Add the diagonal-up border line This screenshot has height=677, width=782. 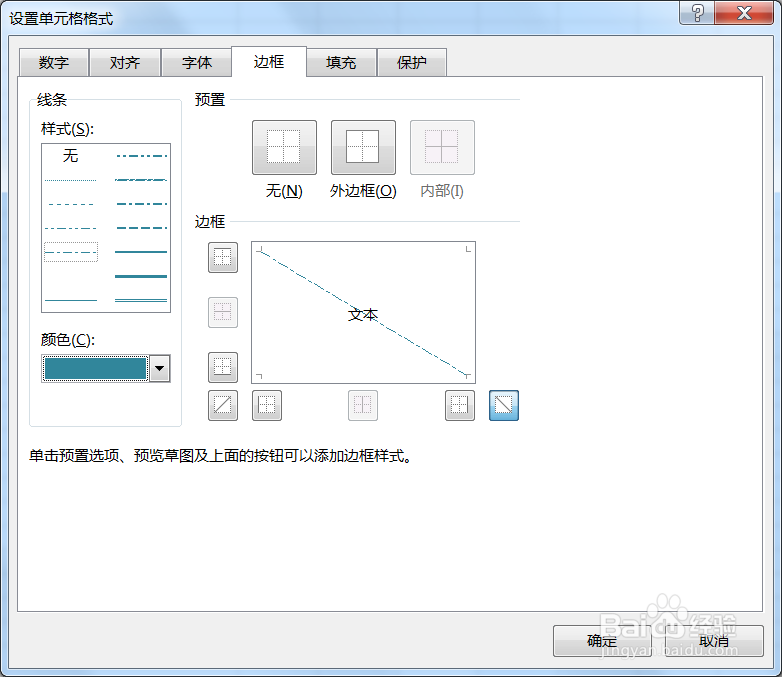pyautogui.click(x=222, y=405)
